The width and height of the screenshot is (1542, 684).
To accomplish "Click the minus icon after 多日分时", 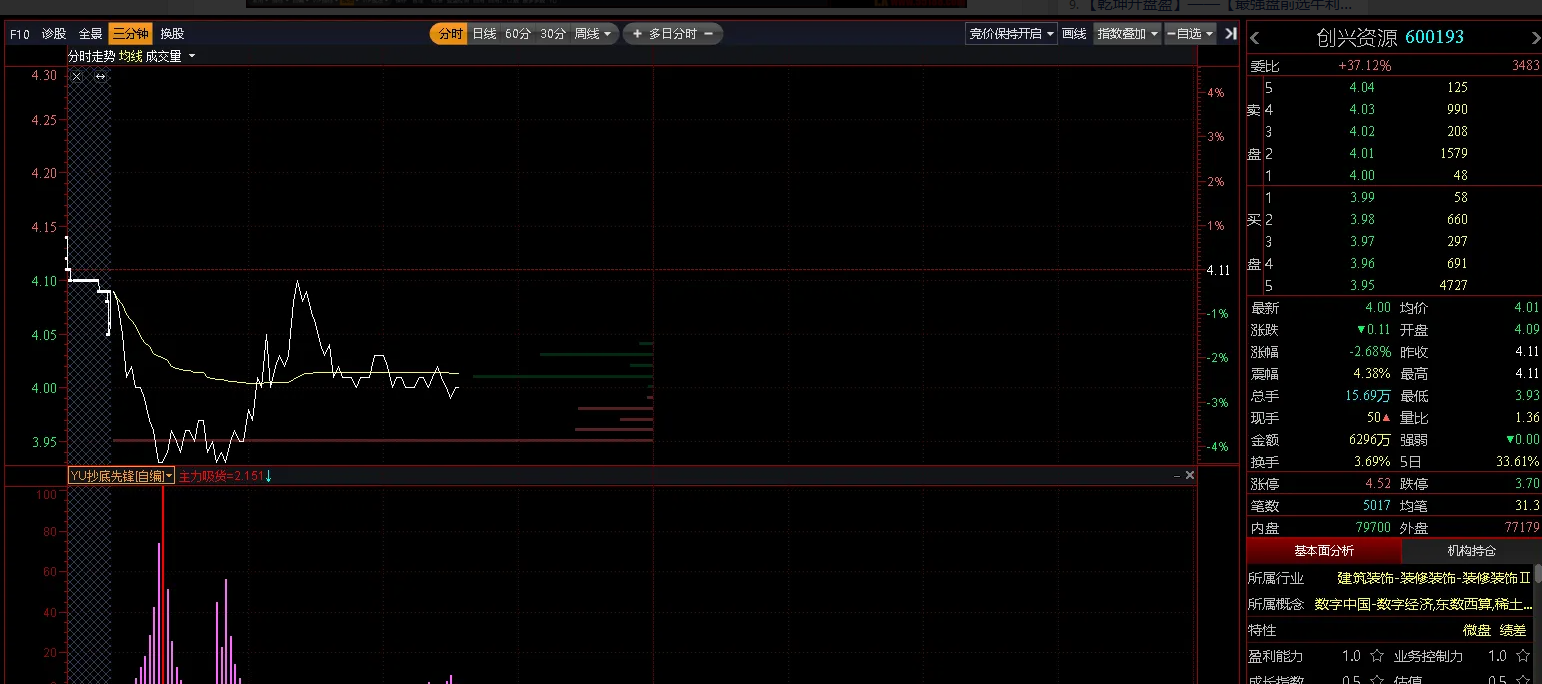I will pos(708,34).
